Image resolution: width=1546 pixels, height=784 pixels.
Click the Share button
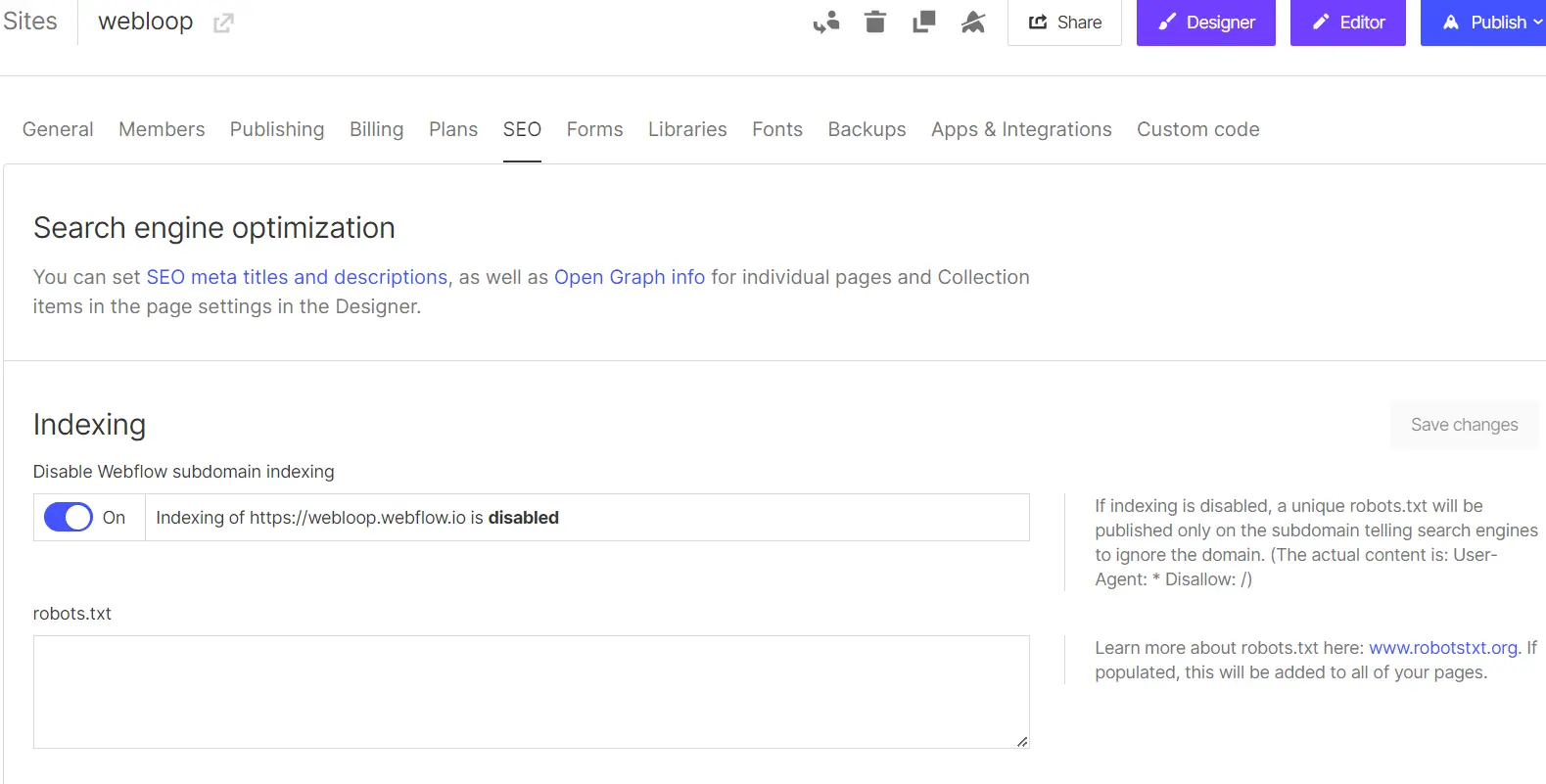point(1064,23)
